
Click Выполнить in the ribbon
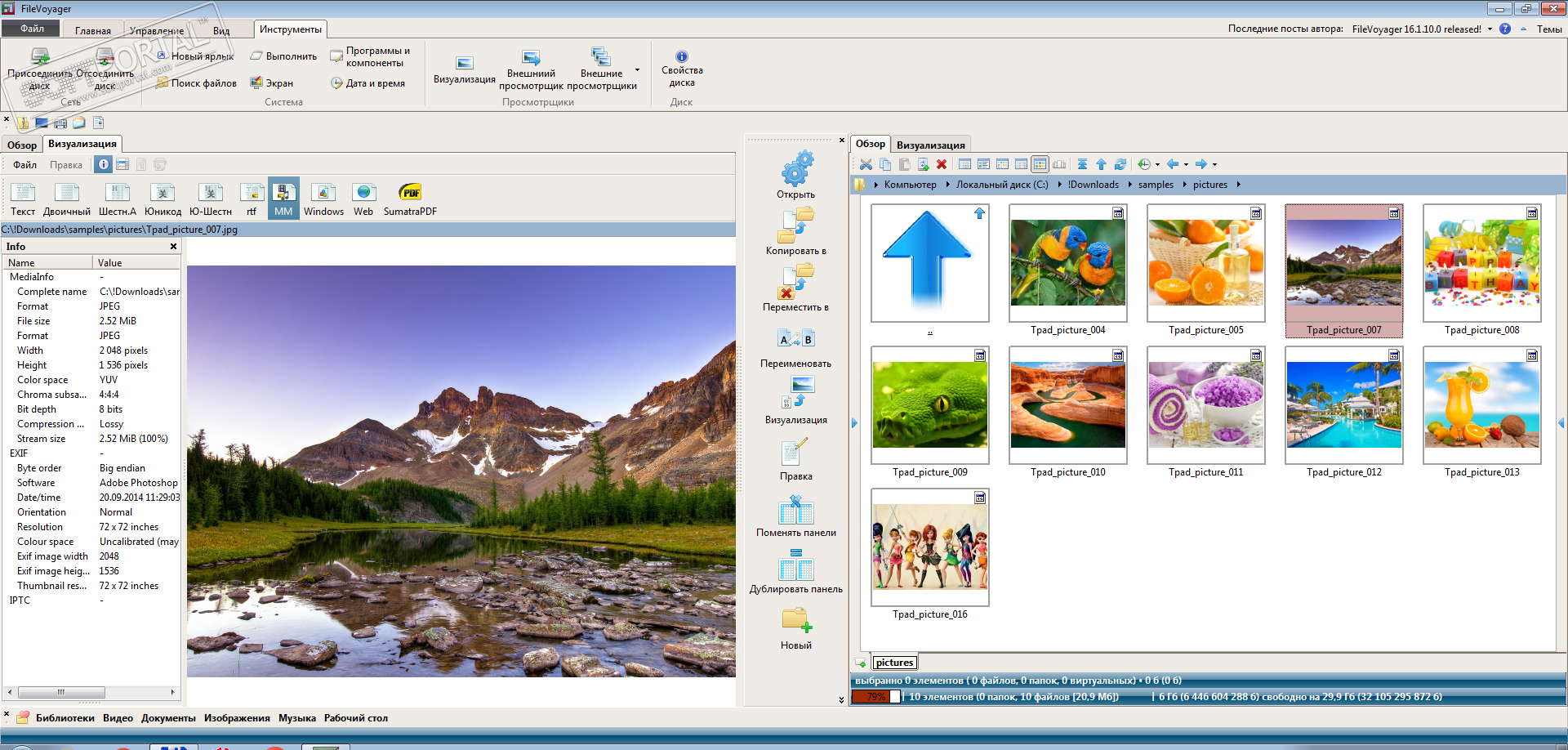tap(283, 56)
